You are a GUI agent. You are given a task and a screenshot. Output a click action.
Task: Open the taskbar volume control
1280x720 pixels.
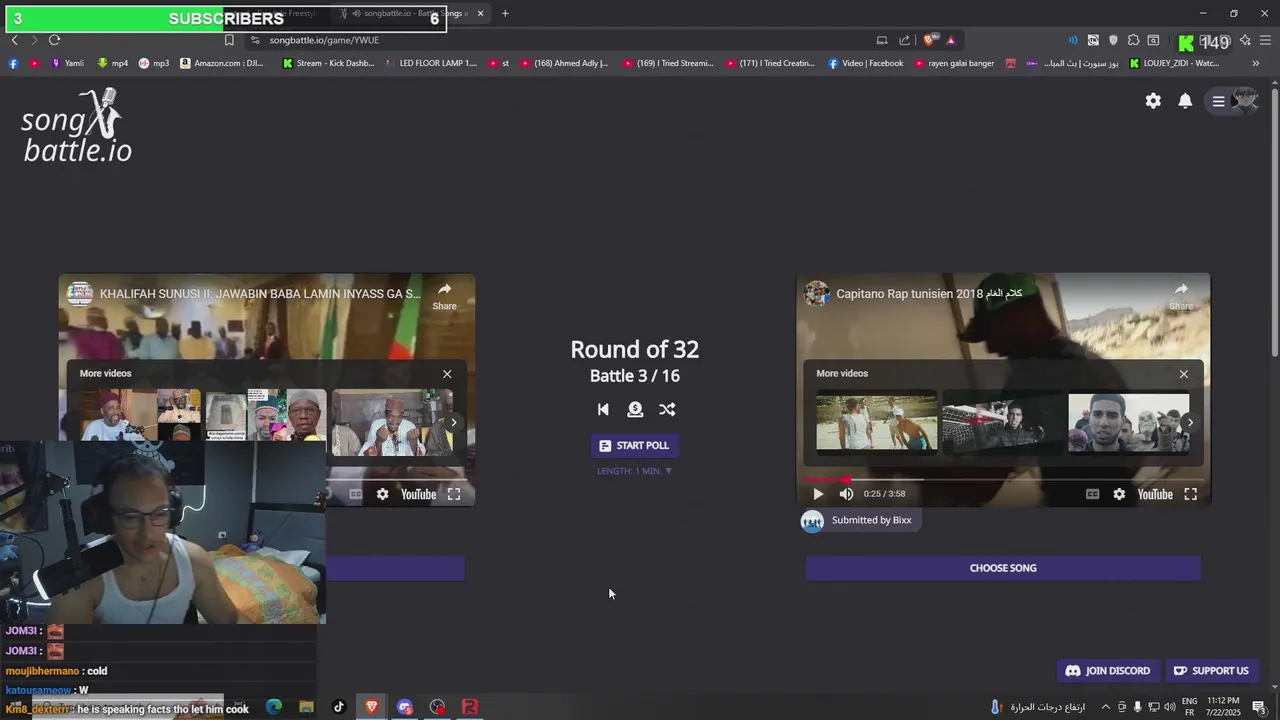(x=1169, y=707)
